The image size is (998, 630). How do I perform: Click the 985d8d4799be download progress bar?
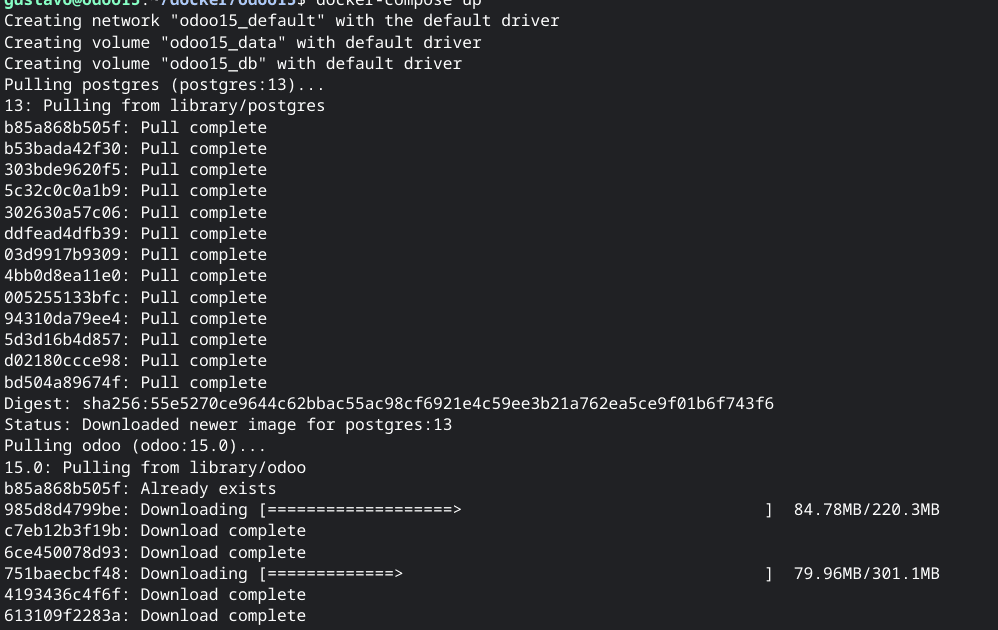point(516,510)
